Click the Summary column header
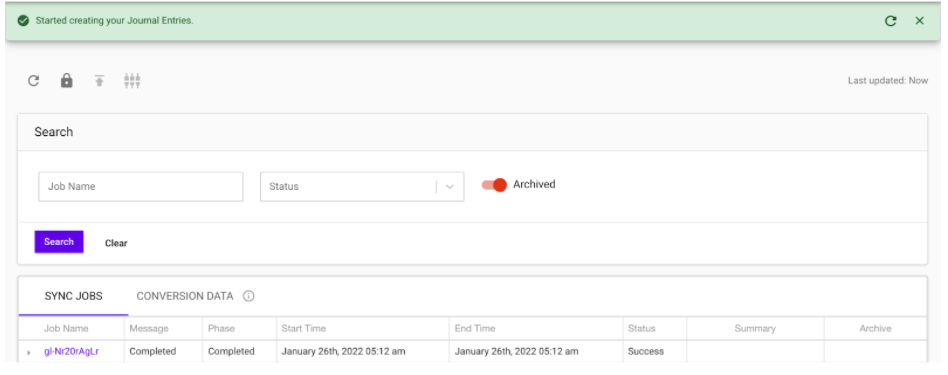This screenshot has height=375, width=948. click(755, 328)
